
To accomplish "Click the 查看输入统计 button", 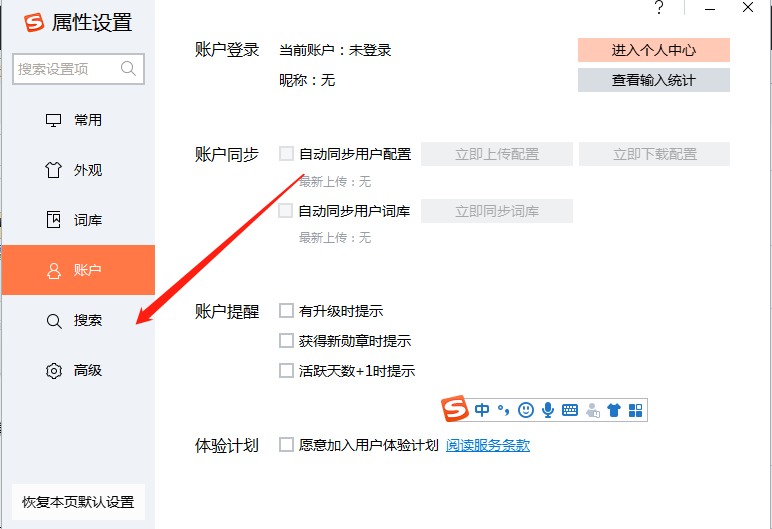I will pos(654,80).
